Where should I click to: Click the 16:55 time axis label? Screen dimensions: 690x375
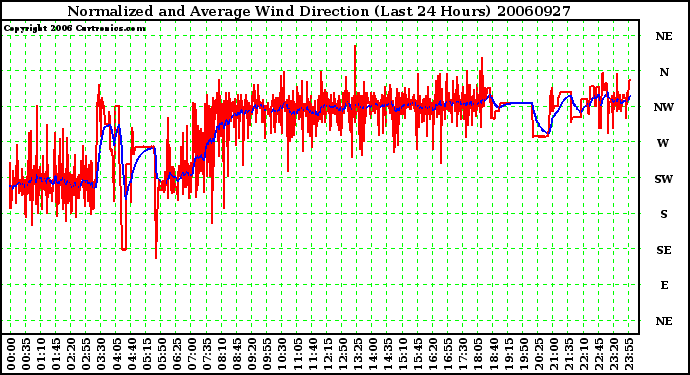pyautogui.click(x=448, y=354)
